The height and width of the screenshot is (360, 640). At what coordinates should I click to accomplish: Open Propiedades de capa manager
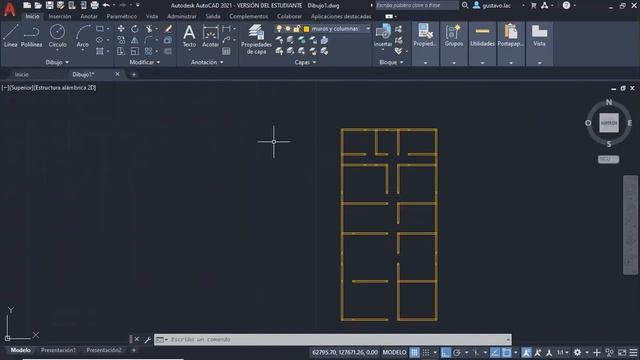click(256, 39)
